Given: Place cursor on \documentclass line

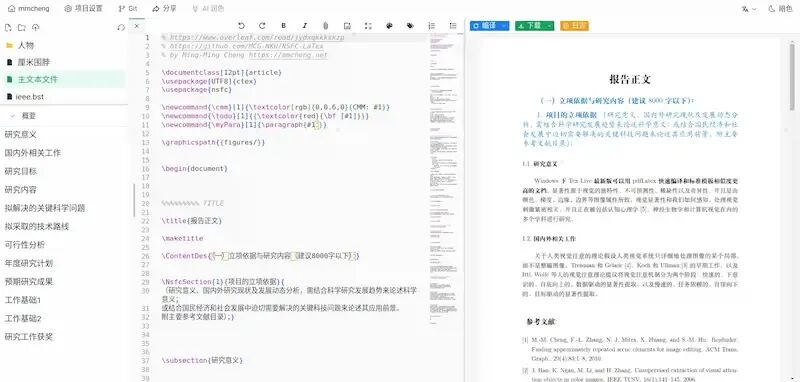Looking at the screenshot, I should point(221,72).
